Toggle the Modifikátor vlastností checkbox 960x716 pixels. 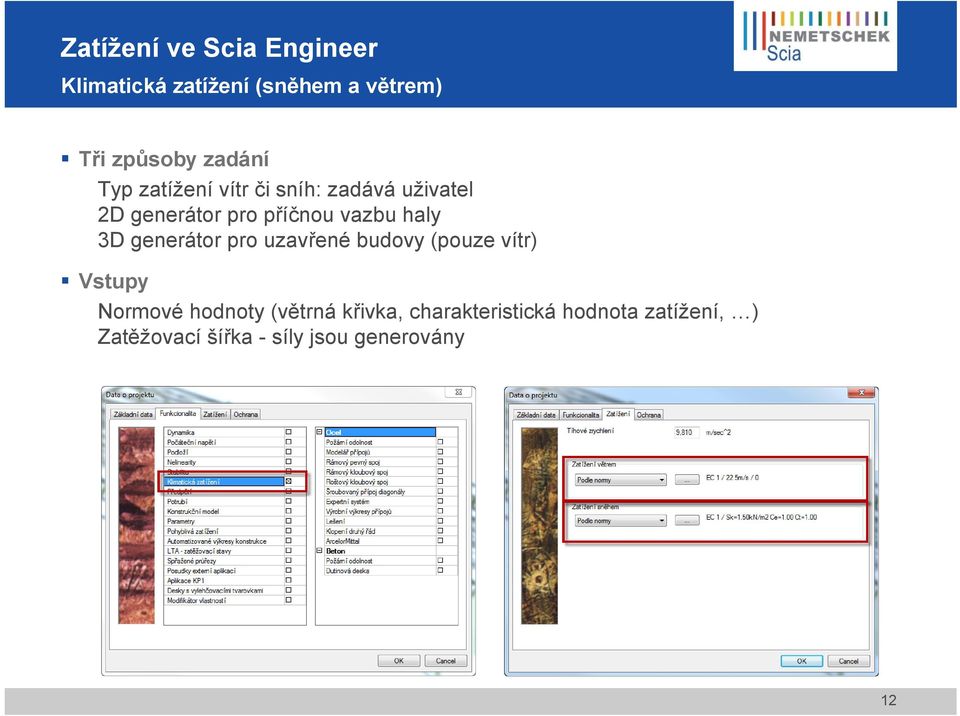pos(288,600)
